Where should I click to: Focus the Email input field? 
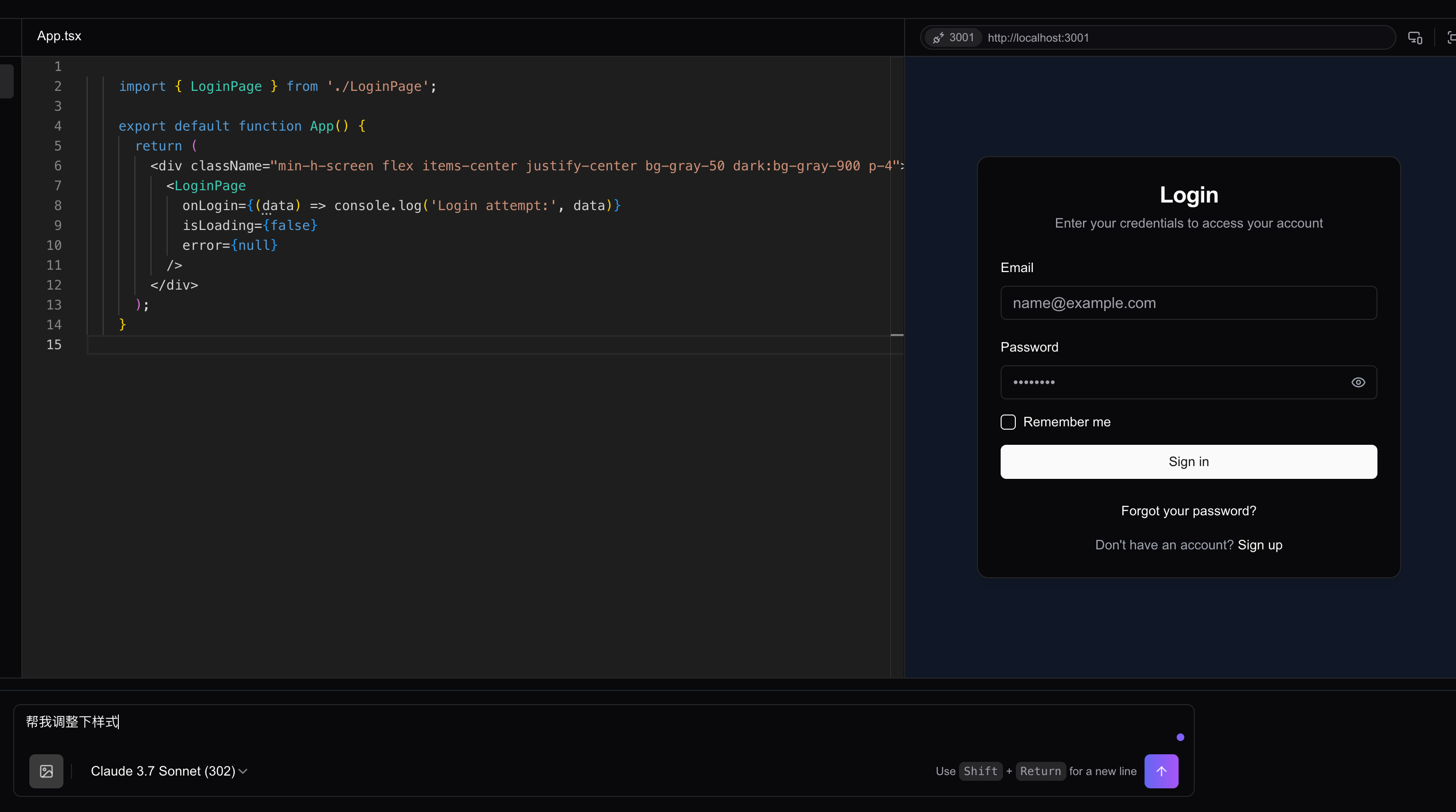point(1188,303)
